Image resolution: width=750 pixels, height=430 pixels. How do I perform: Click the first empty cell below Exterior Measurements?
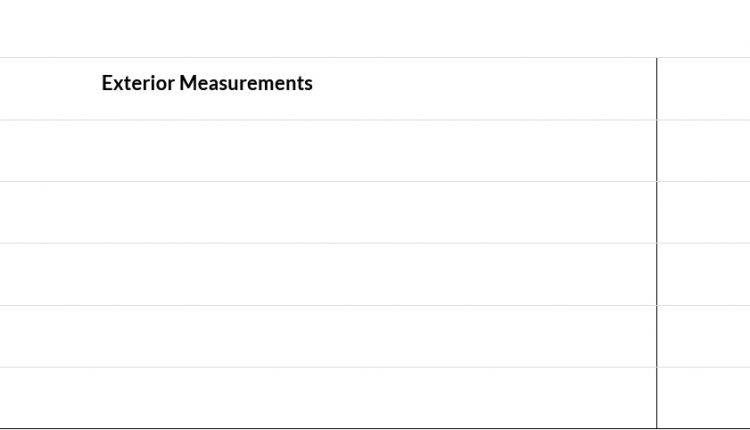pos(328,151)
